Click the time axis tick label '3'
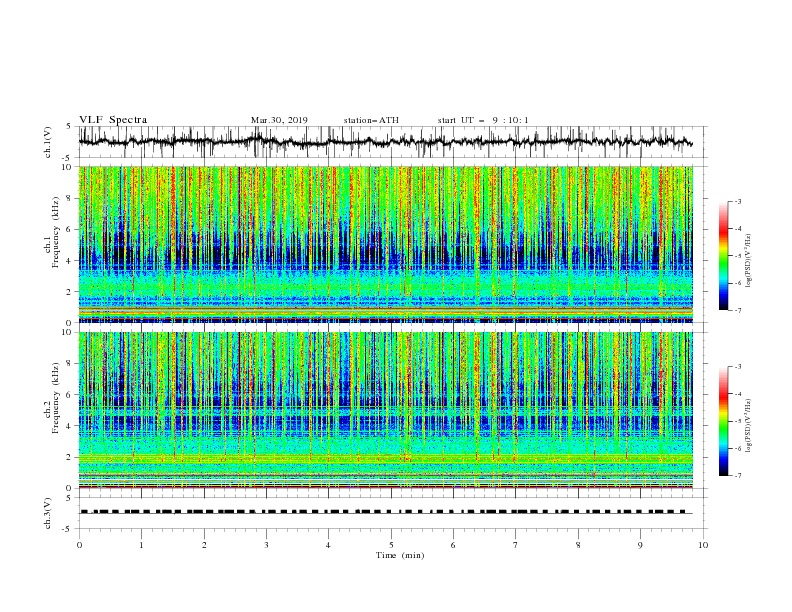This screenshot has height=612, width=792. [x=266, y=545]
